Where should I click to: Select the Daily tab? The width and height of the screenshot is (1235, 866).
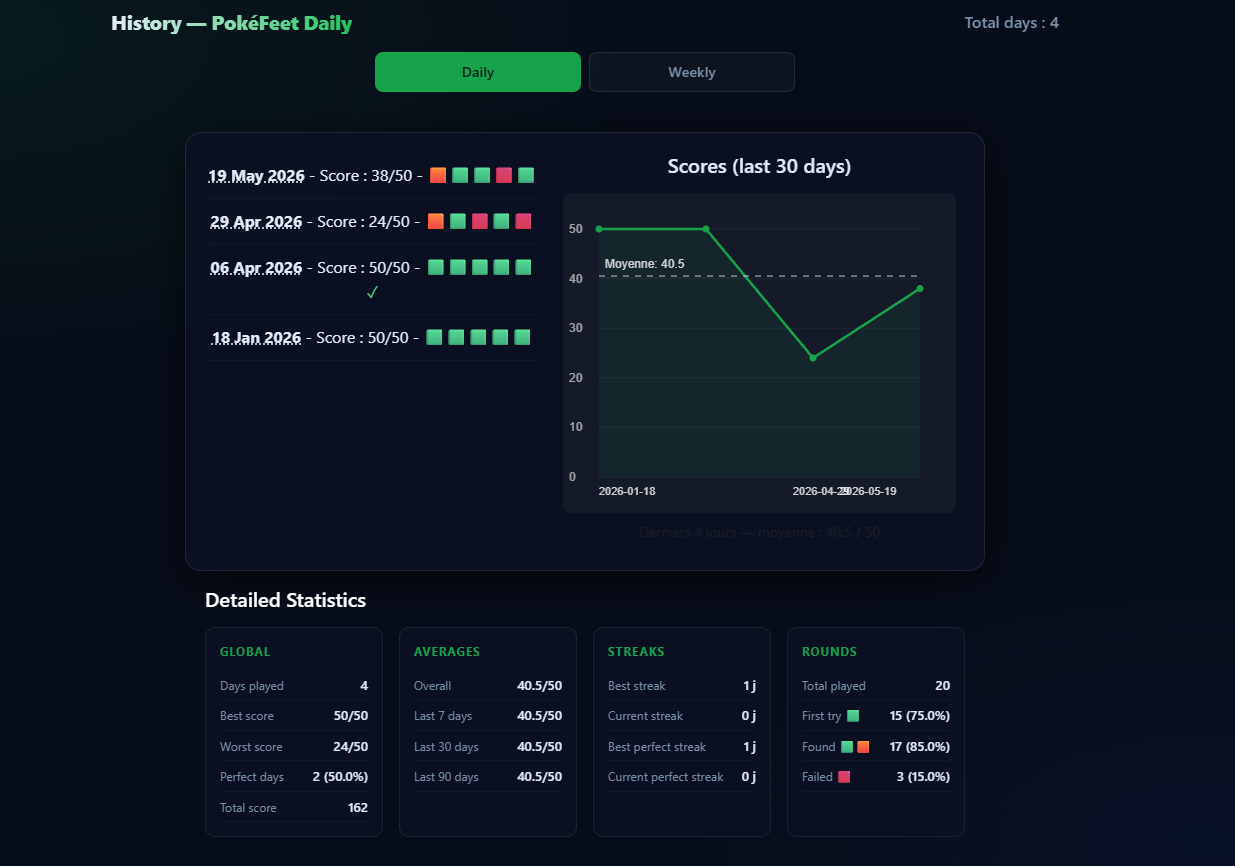click(x=478, y=72)
